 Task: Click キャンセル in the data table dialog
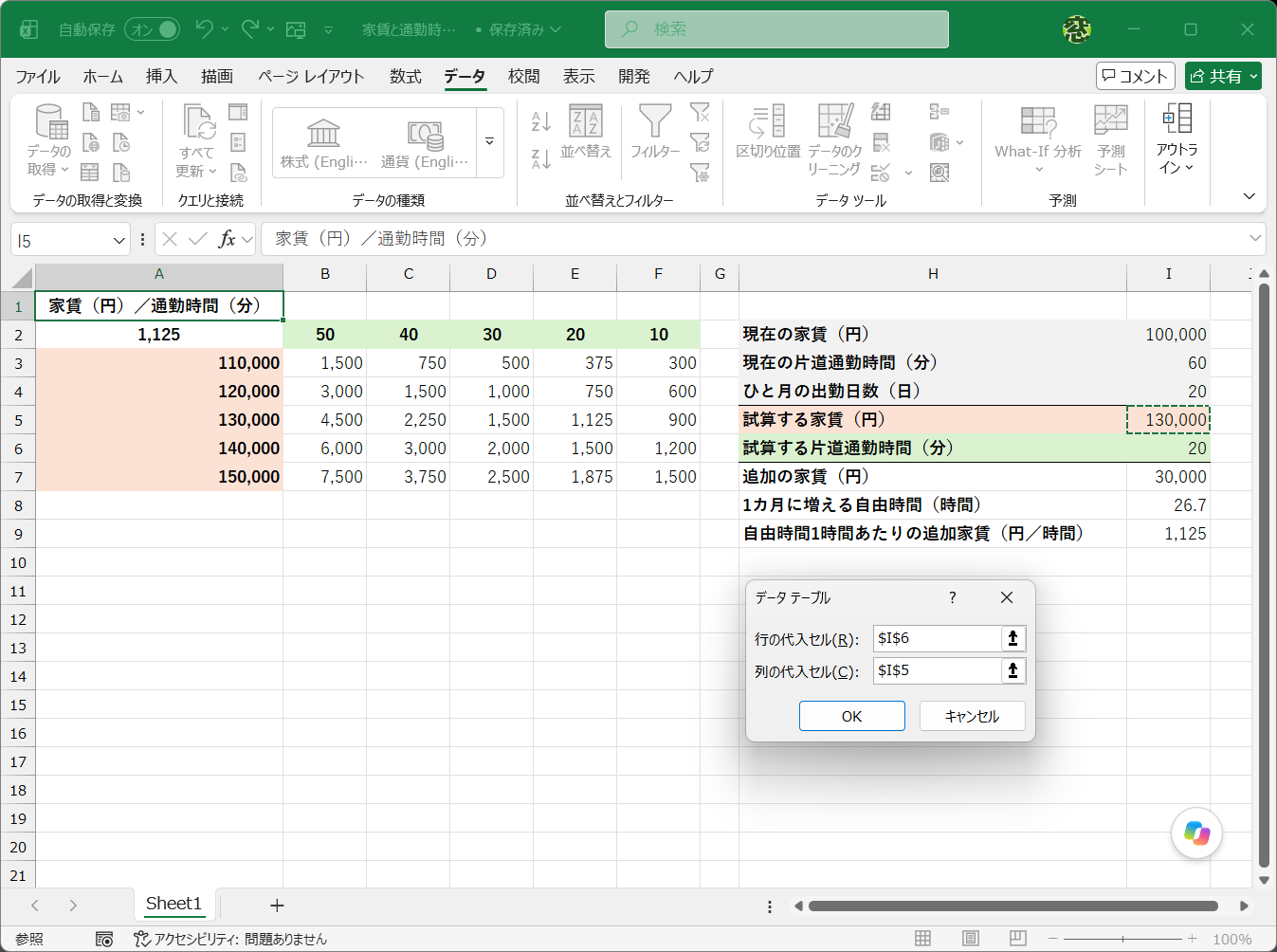point(973,716)
